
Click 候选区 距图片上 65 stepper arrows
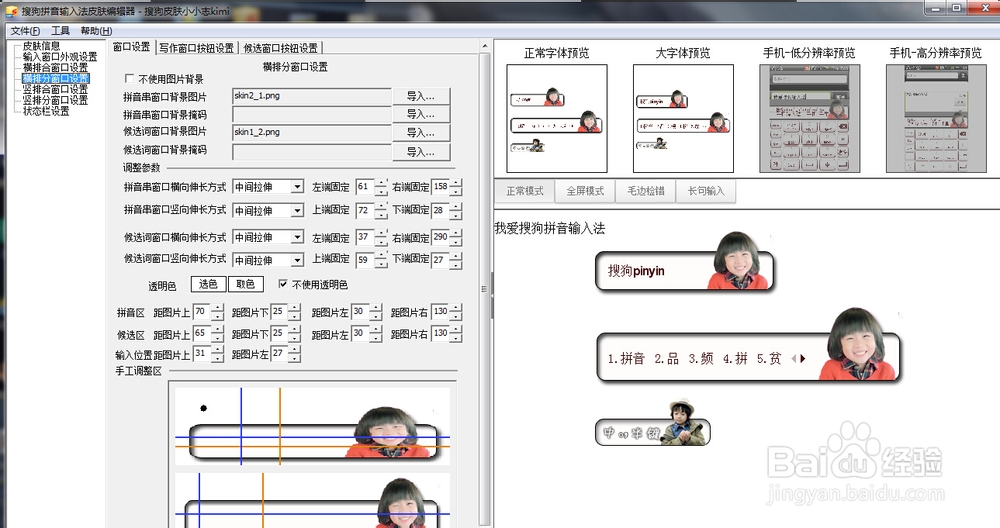pos(218,334)
